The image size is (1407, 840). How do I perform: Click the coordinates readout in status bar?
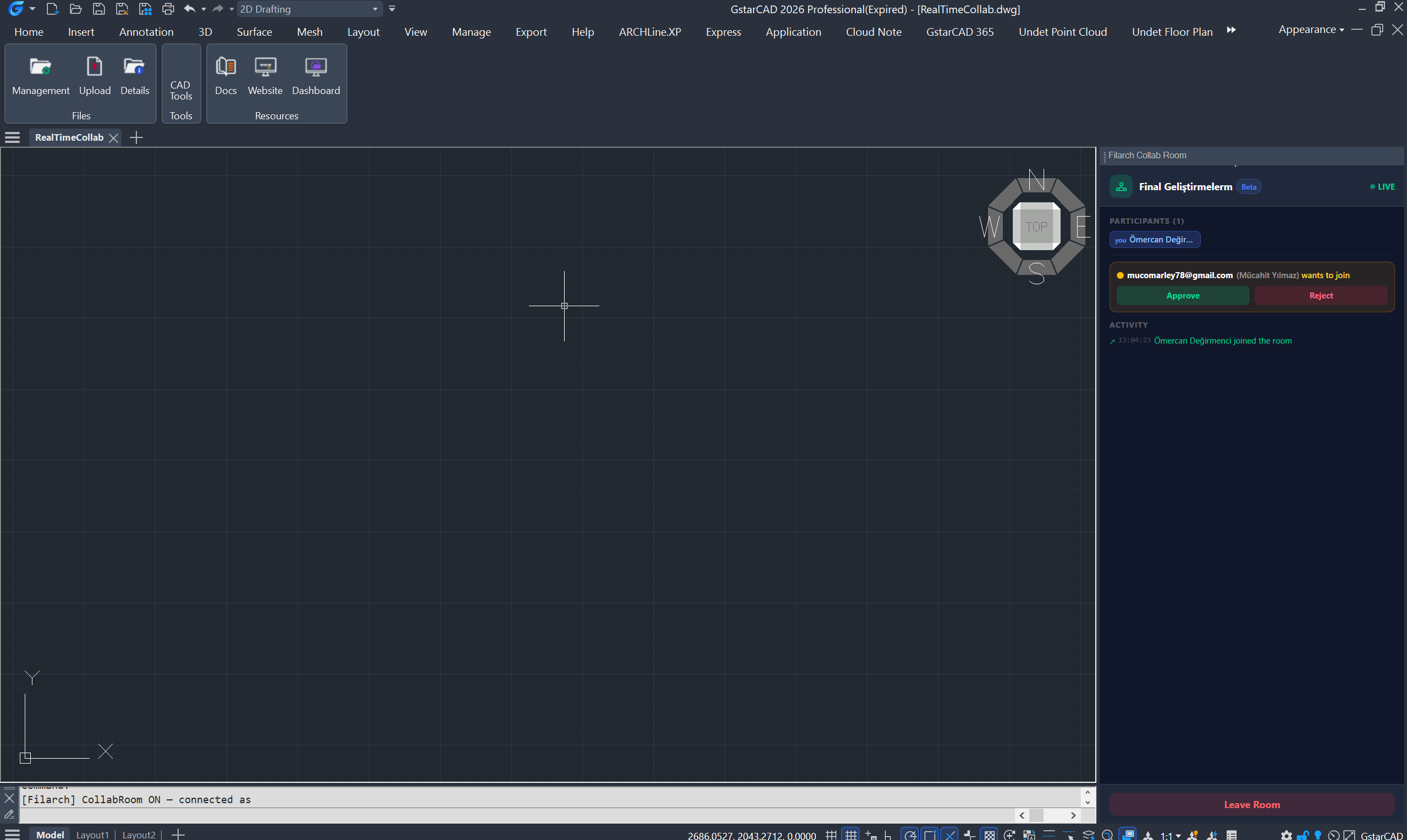(752, 835)
